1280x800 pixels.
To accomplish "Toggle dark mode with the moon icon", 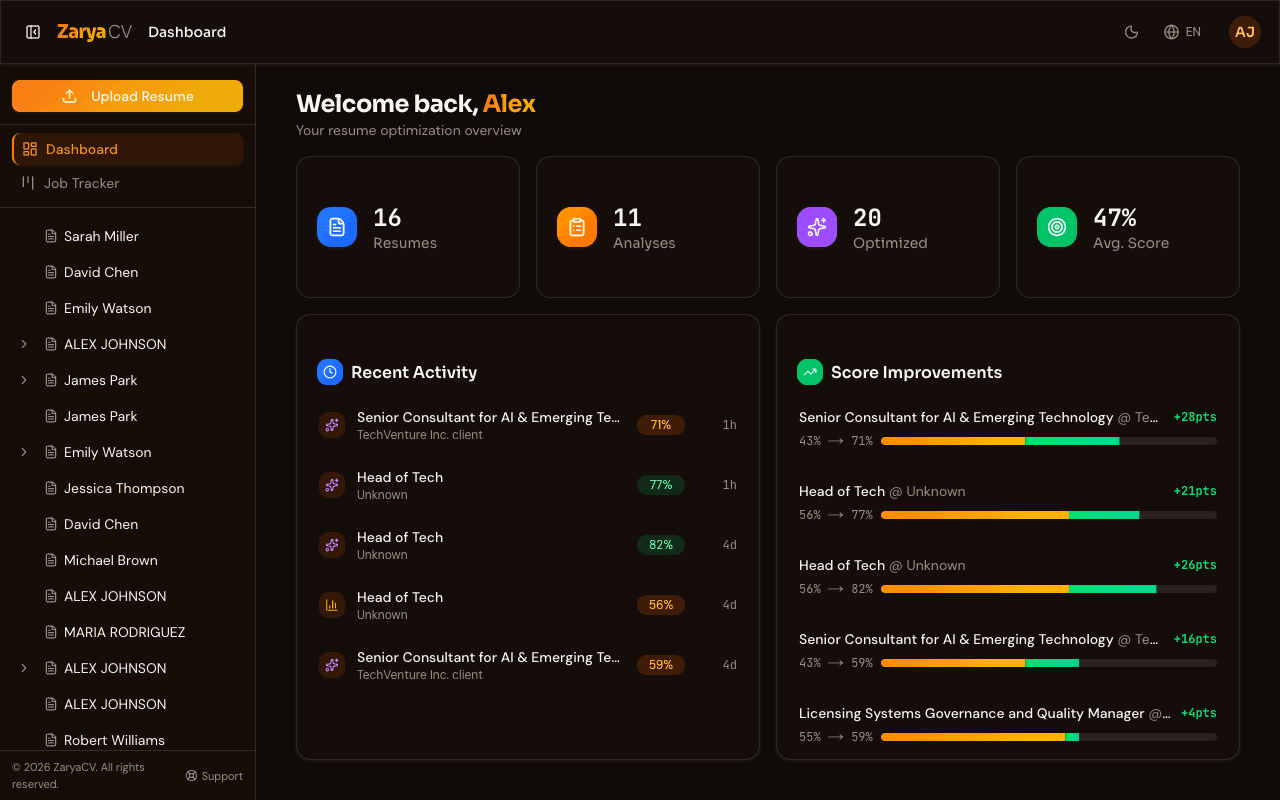I will click(1131, 31).
